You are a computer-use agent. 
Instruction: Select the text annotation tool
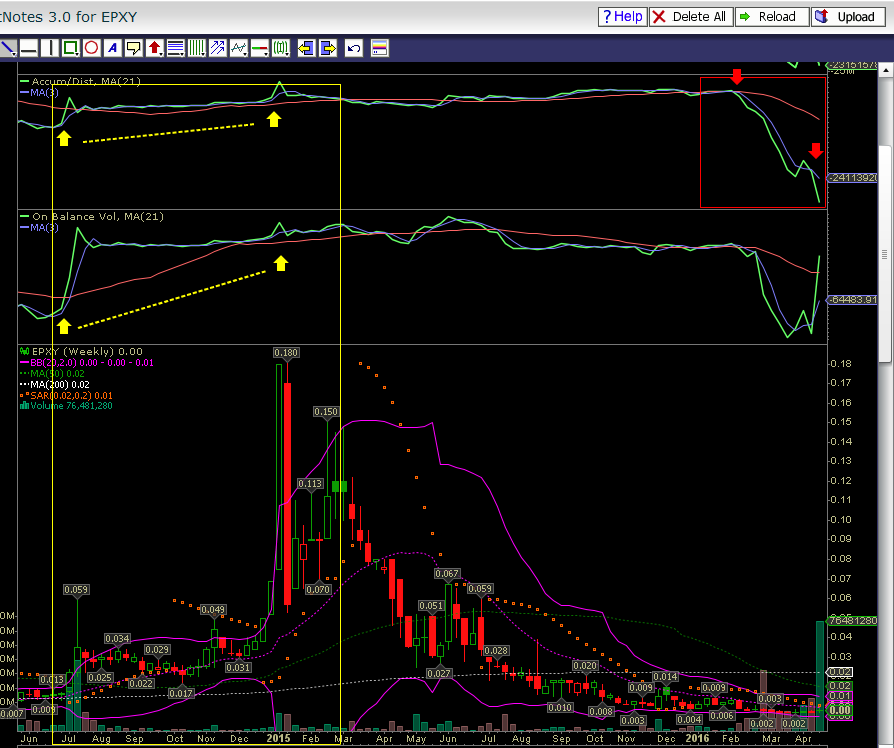coord(112,48)
